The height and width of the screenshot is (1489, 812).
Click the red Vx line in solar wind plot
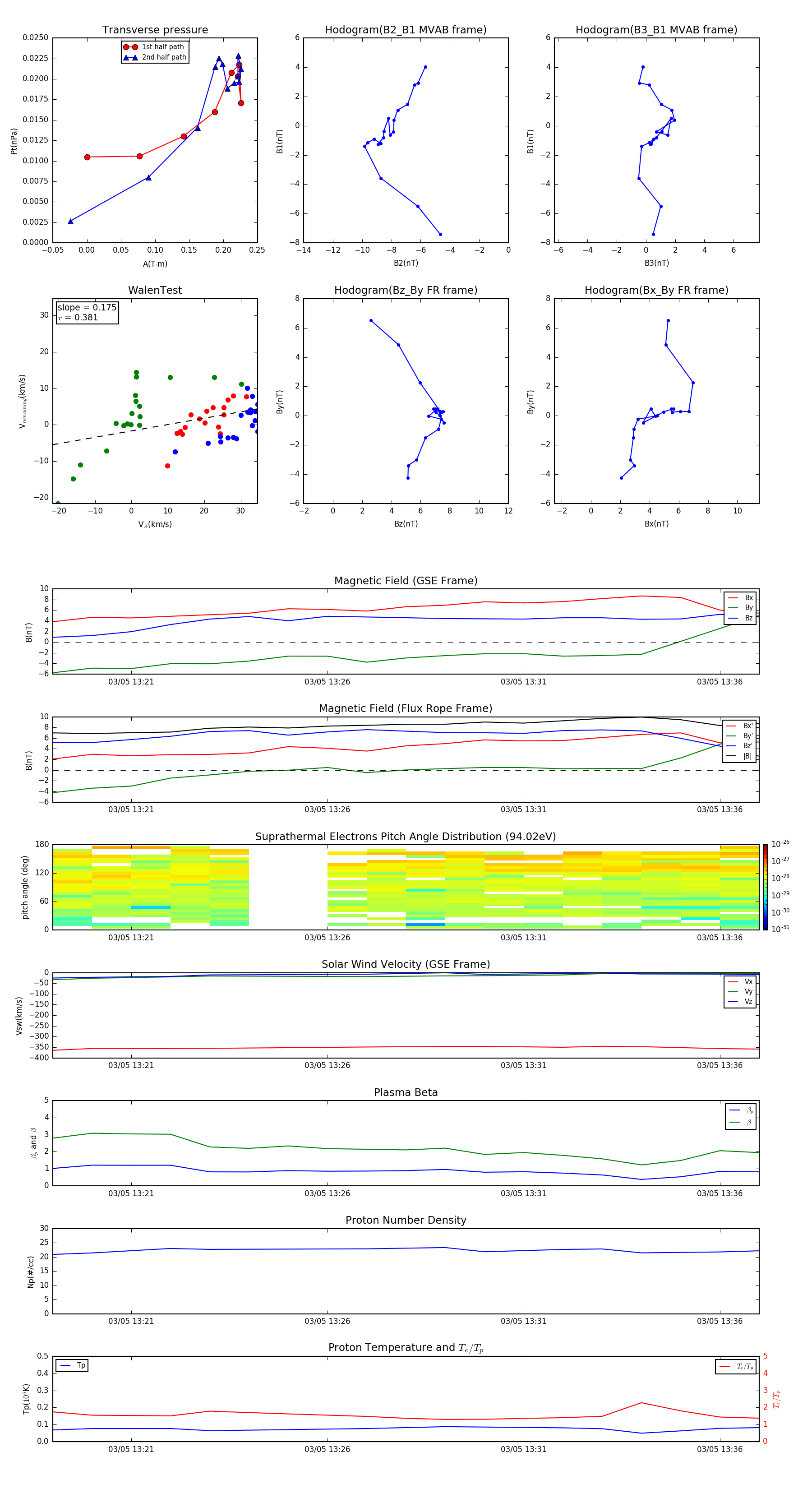point(406,1047)
